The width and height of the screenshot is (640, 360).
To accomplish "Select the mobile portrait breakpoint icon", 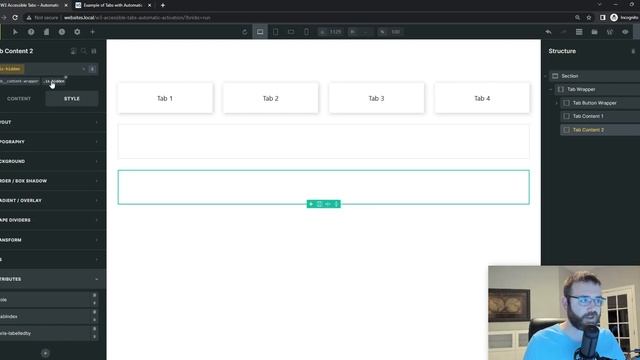I will tap(306, 32).
